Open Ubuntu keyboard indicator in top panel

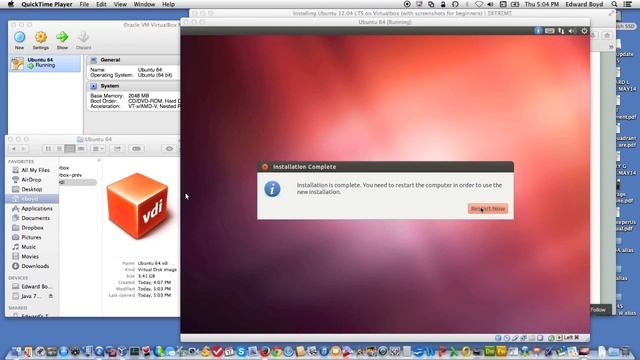(549, 31)
